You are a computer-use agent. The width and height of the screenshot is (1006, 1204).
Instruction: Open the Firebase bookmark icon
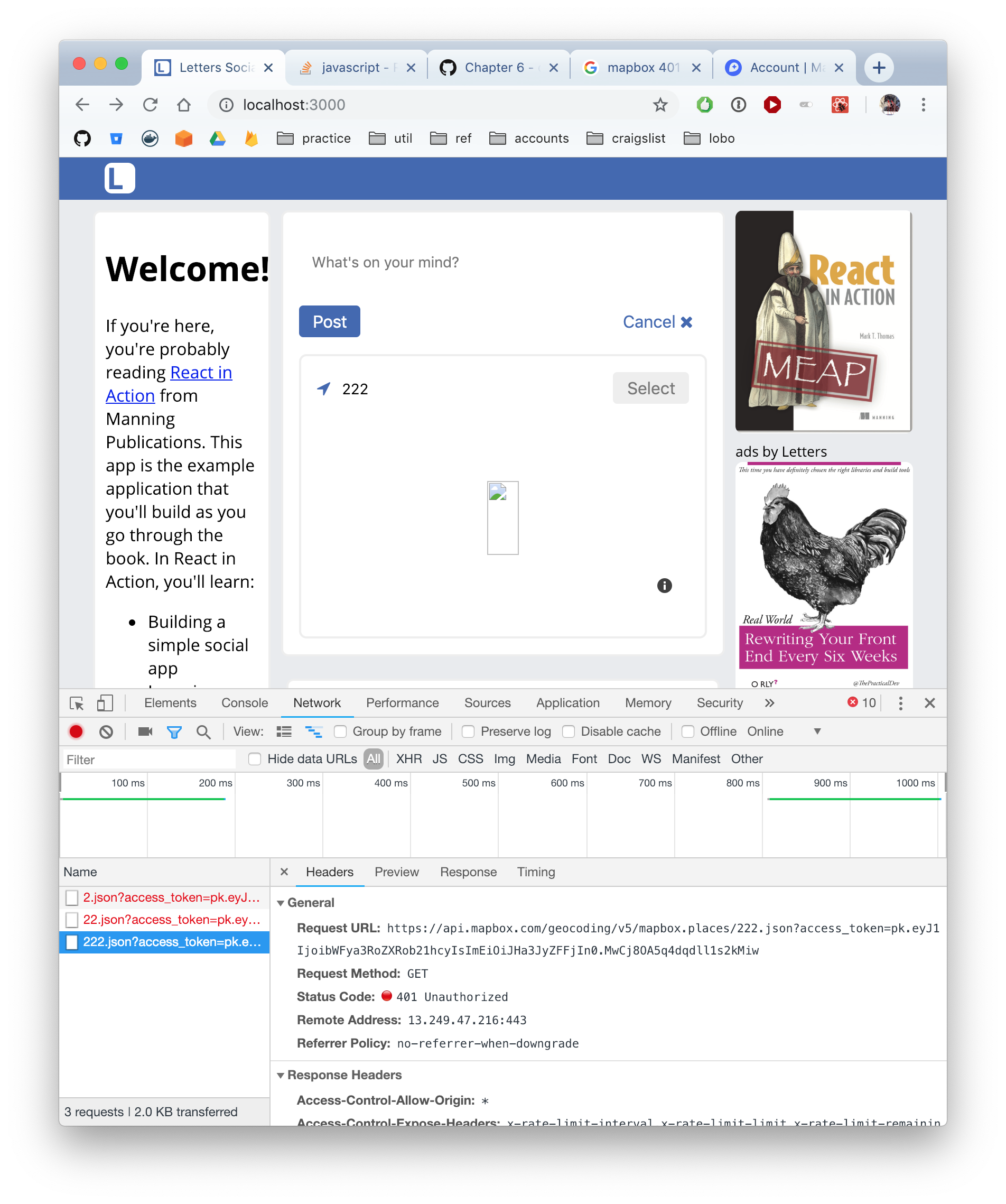(251, 139)
